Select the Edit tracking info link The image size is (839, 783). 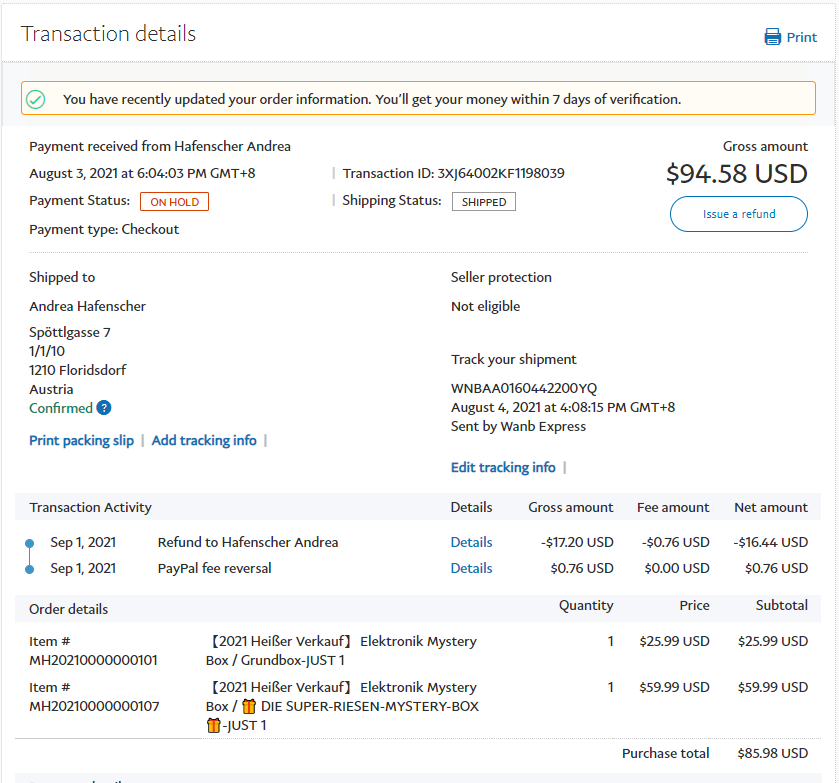click(503, 467)
